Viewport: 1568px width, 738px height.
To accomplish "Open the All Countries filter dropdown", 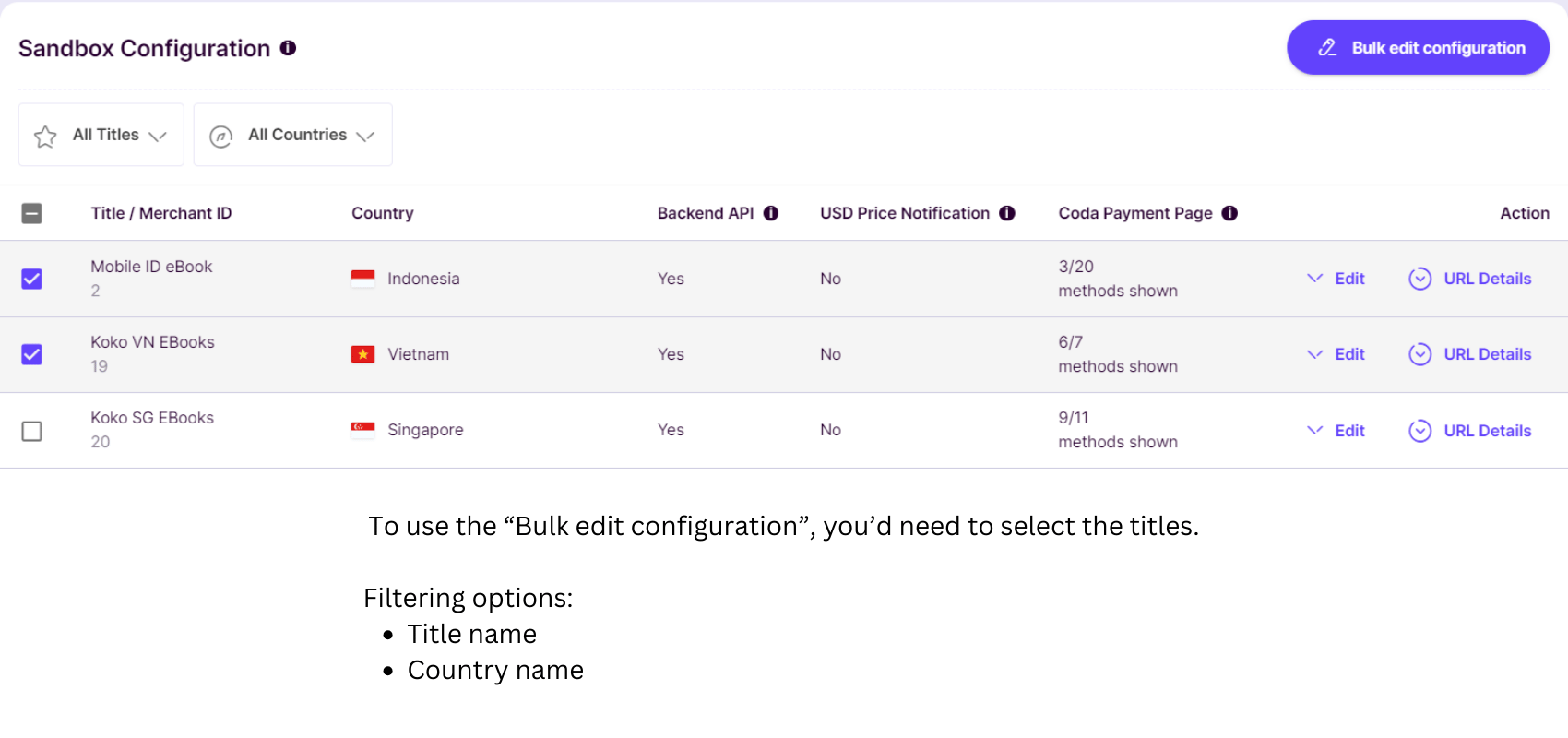I will pos(293,135).
